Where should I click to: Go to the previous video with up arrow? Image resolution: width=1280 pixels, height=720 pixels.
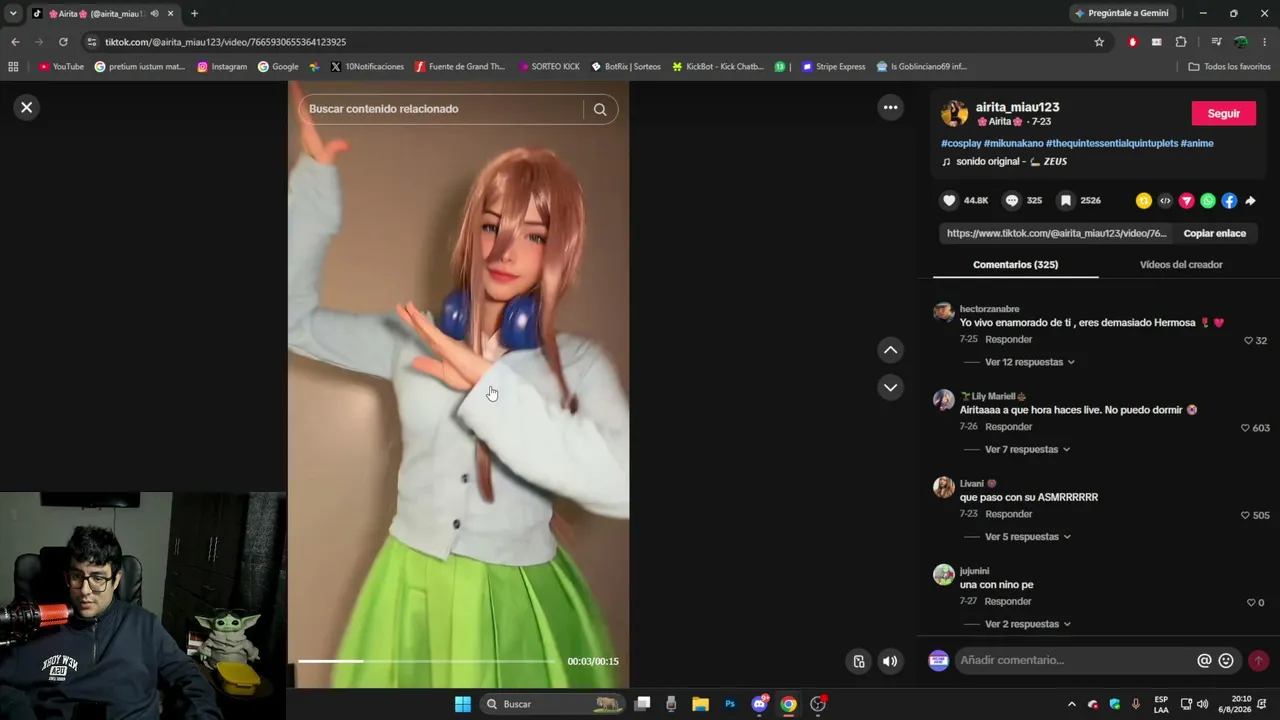[890, 350]
